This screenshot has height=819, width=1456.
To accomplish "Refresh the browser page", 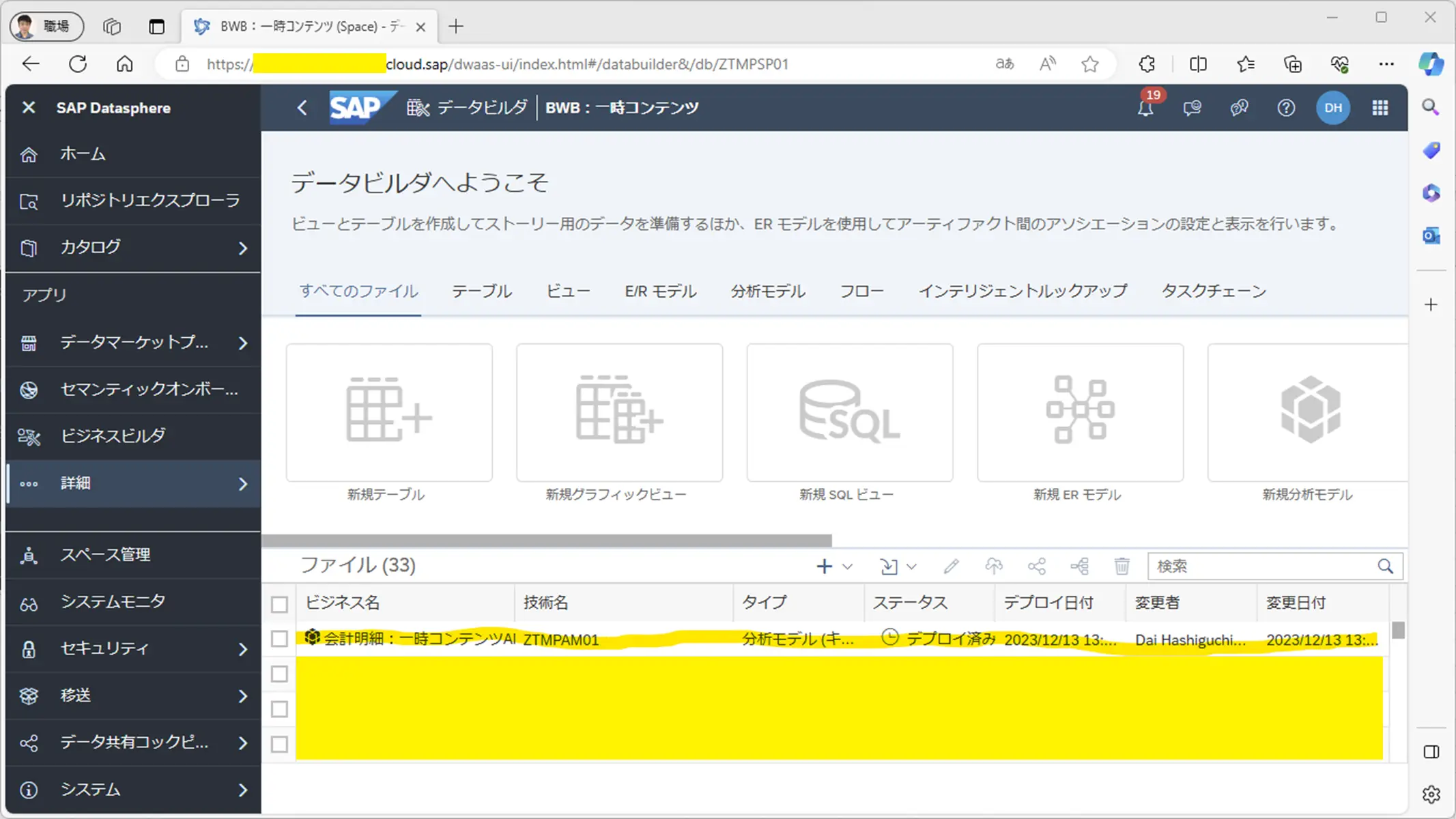I will [78, 64].
